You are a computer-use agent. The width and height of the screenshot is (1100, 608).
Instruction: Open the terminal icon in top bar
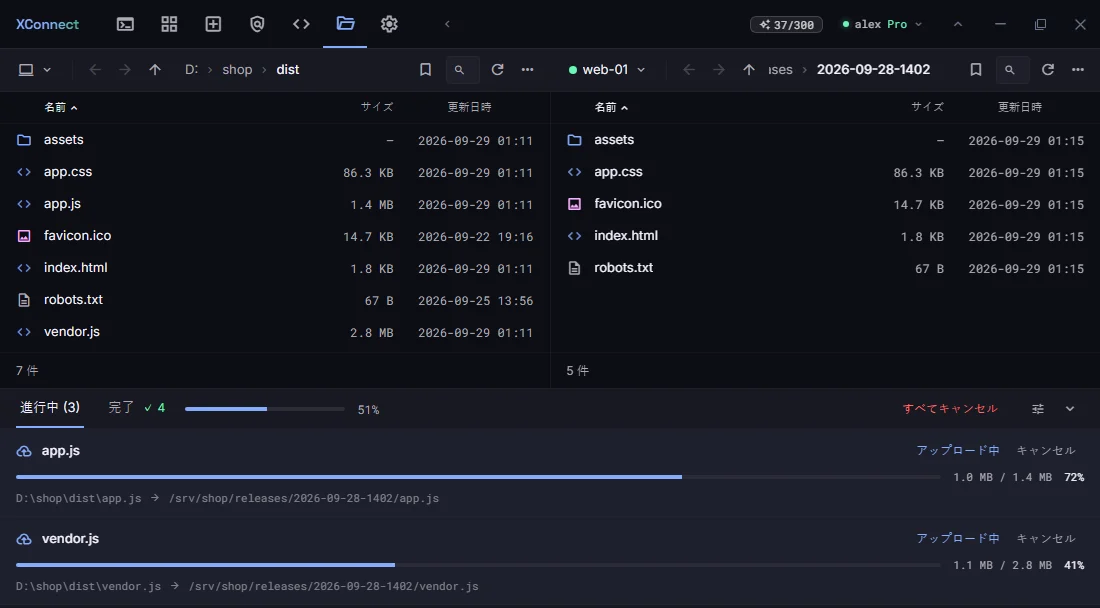pyautogui.click(x=126, y=24)
